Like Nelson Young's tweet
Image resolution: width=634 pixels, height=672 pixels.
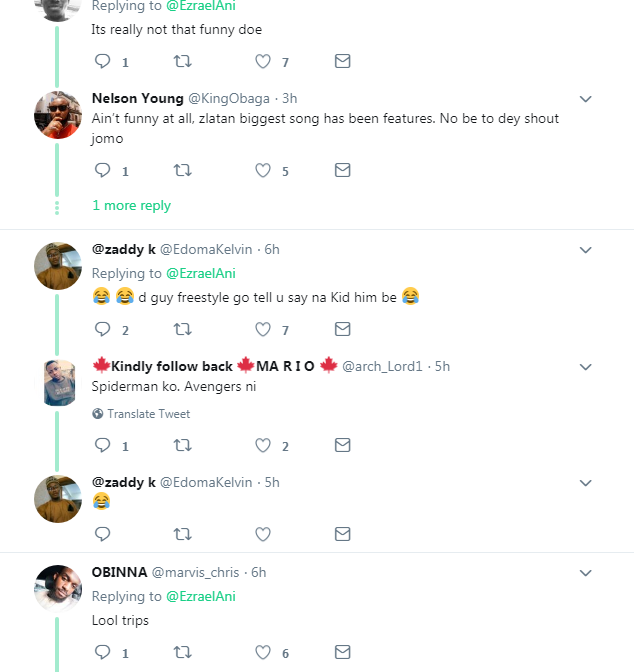[263, 171]
